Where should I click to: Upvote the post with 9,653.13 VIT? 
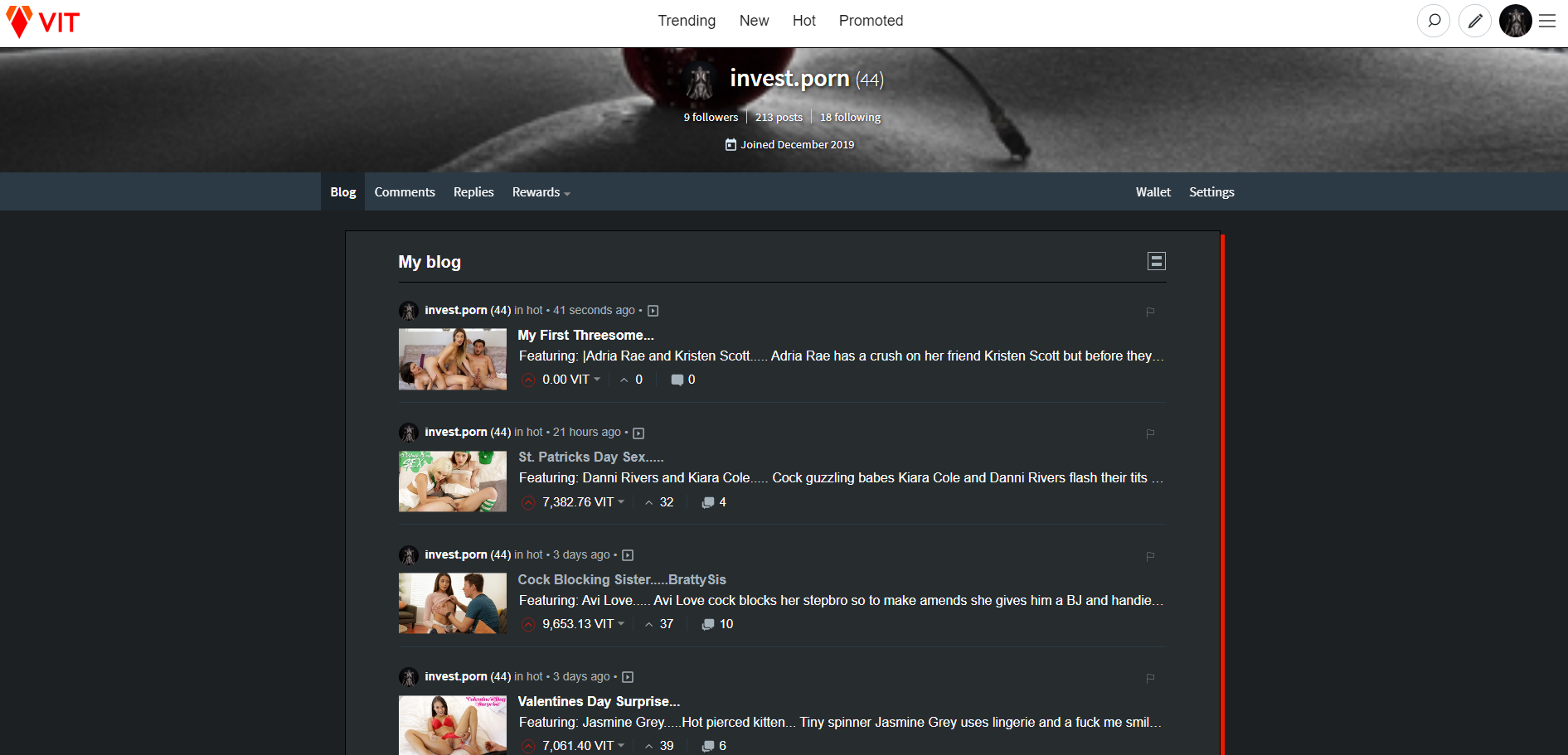[x=528, y=624]
